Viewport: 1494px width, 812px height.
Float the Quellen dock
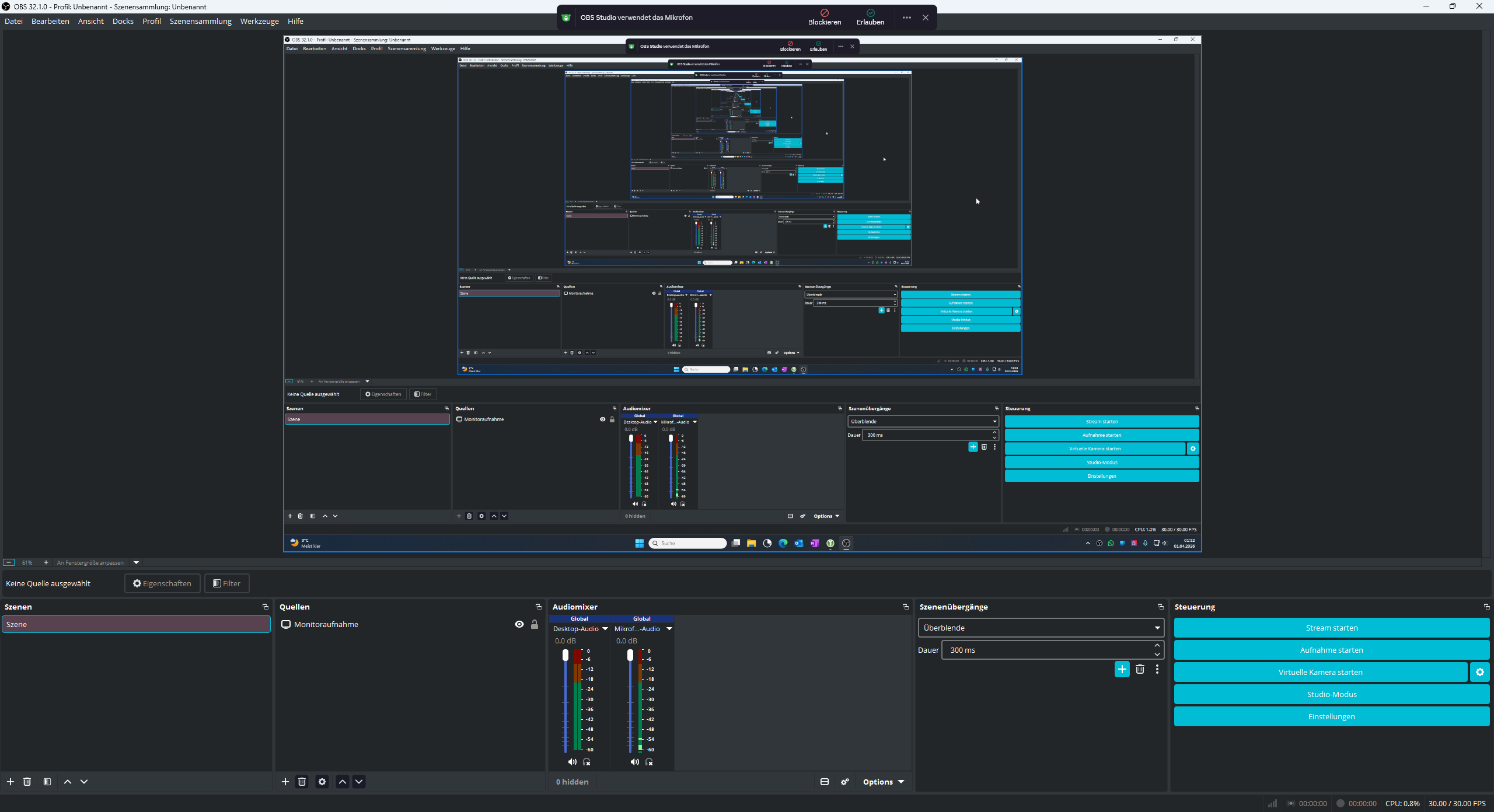coord(539,607)
